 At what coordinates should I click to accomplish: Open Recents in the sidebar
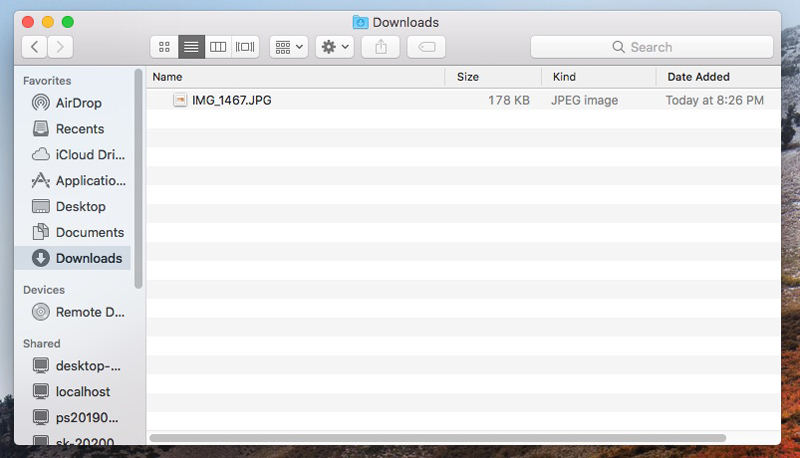72,129
